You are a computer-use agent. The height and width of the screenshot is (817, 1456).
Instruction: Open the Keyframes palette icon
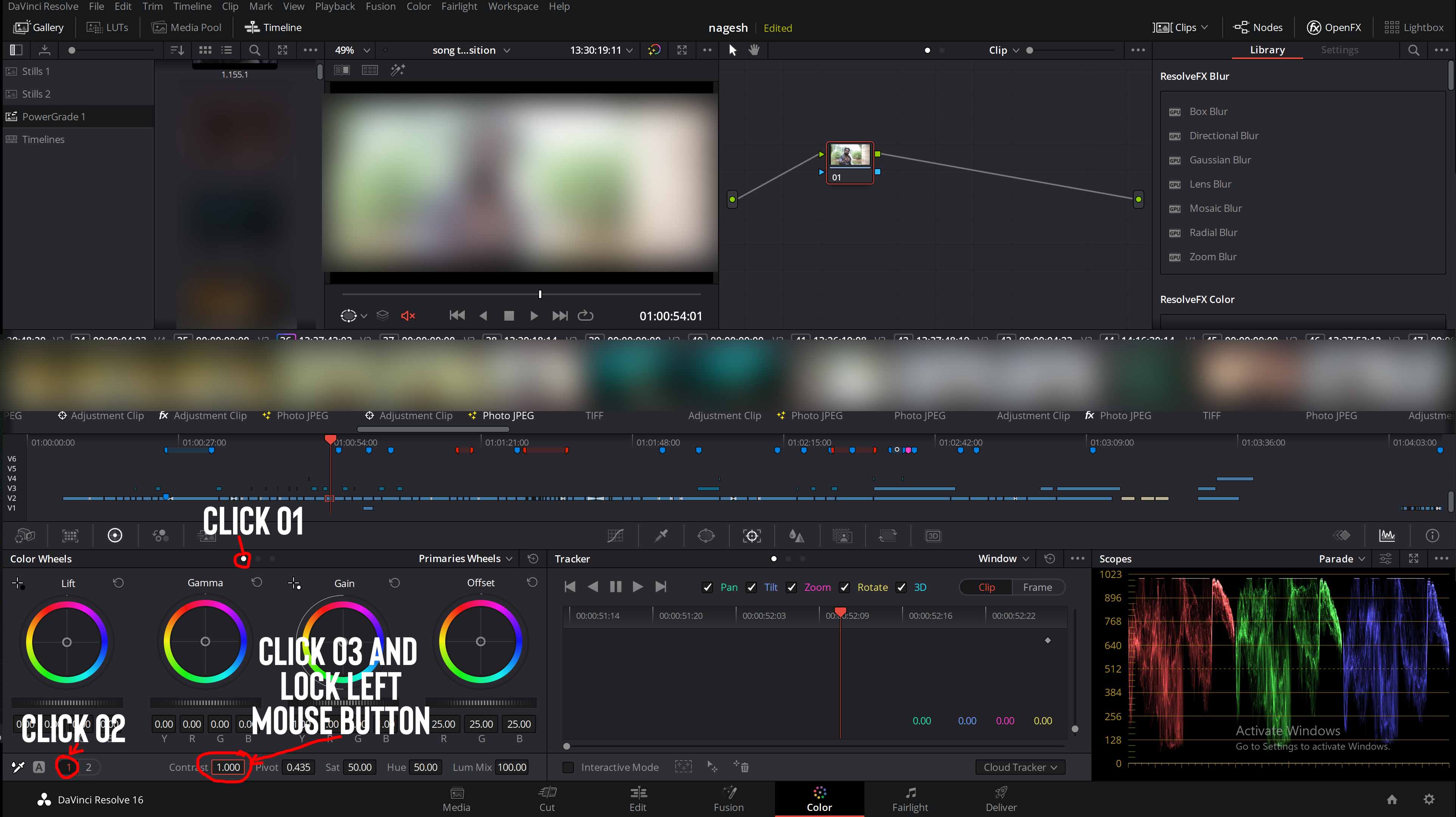click(x=1342, y=535)
